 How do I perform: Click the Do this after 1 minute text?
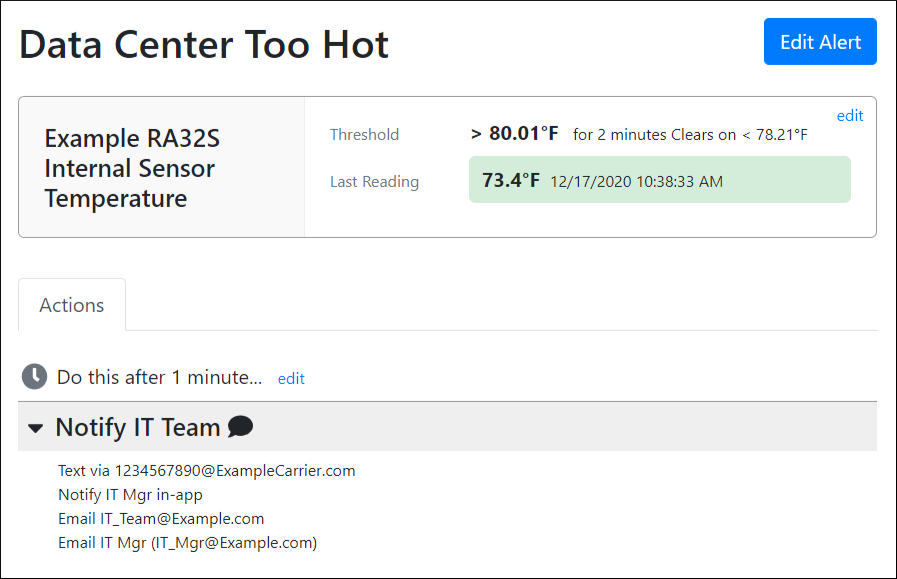tap(159, 378)
